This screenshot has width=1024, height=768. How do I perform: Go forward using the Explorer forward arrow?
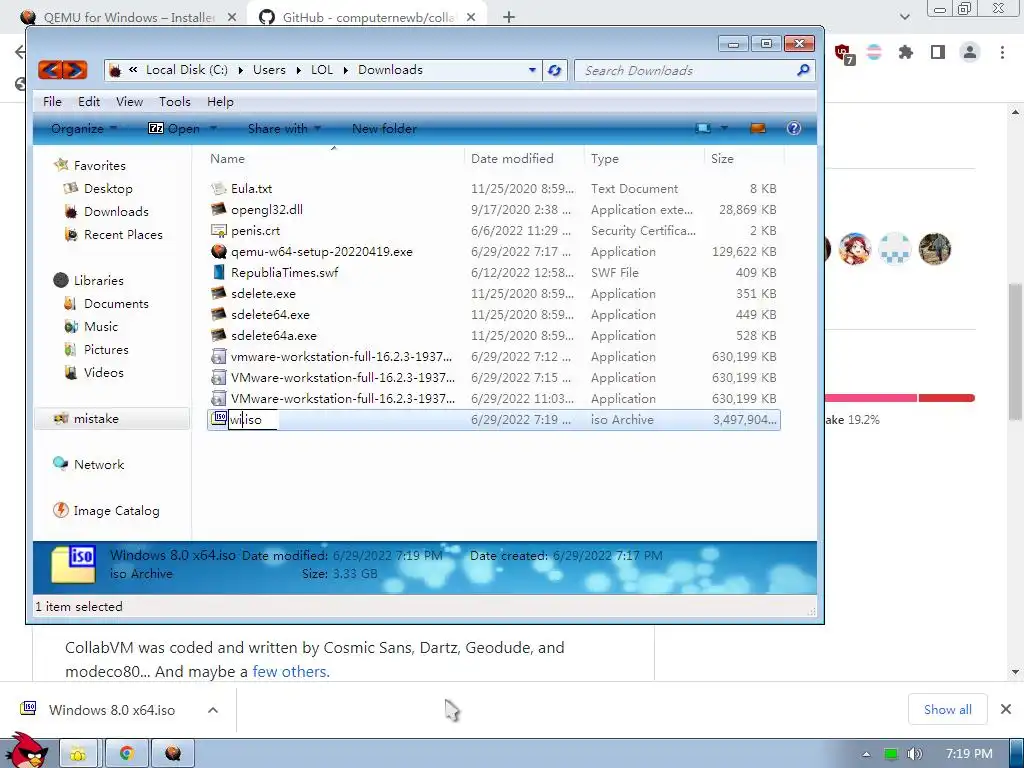75,70
